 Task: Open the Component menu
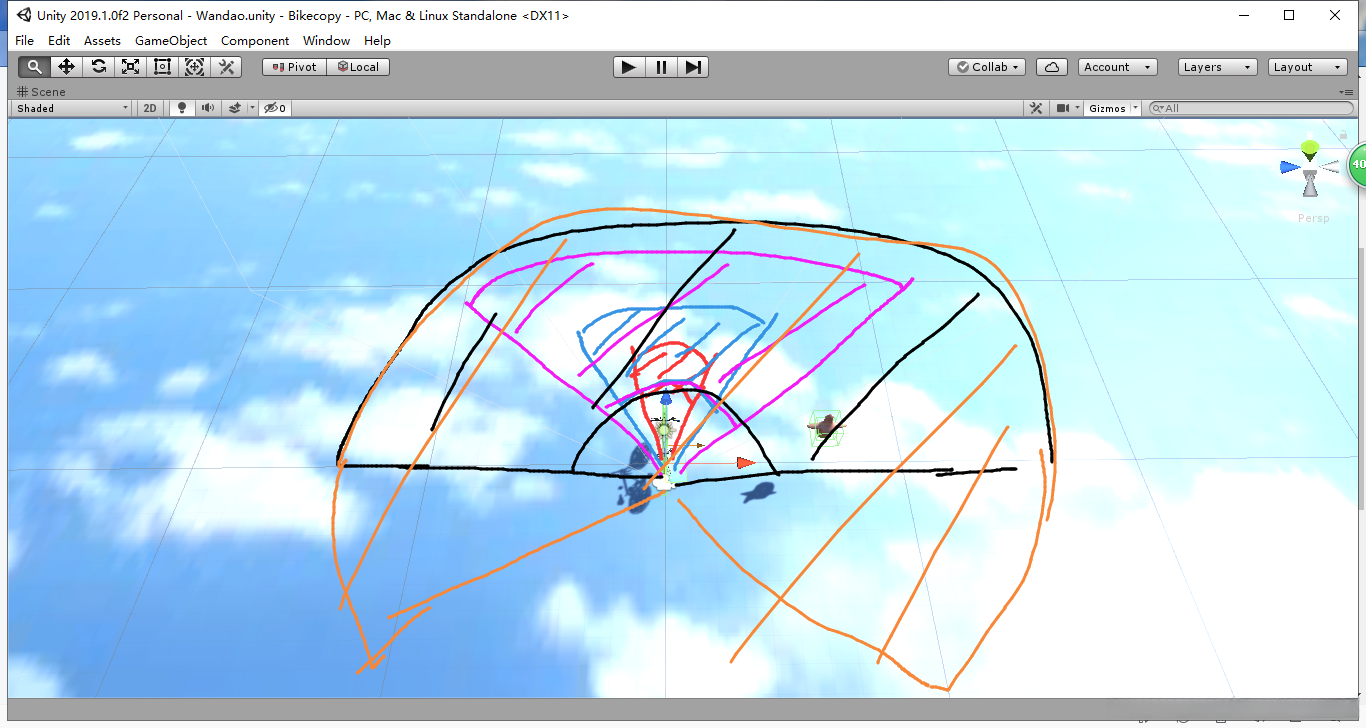click(x=255, y=40)
